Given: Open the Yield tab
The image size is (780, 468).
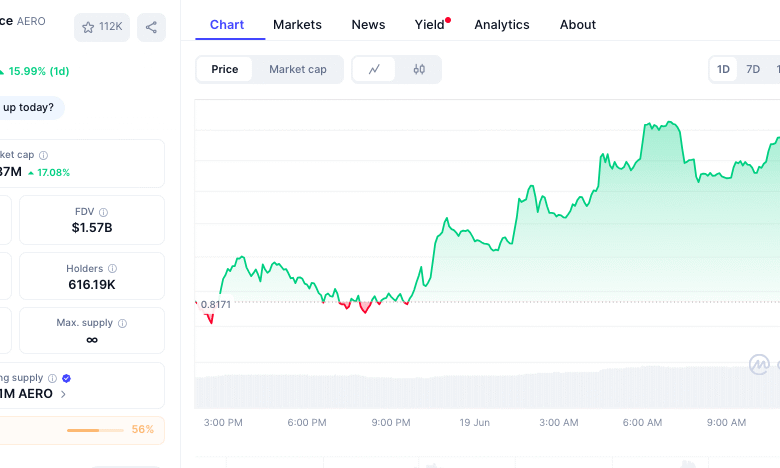Looking at the screenshot, I should click(430, 24).
